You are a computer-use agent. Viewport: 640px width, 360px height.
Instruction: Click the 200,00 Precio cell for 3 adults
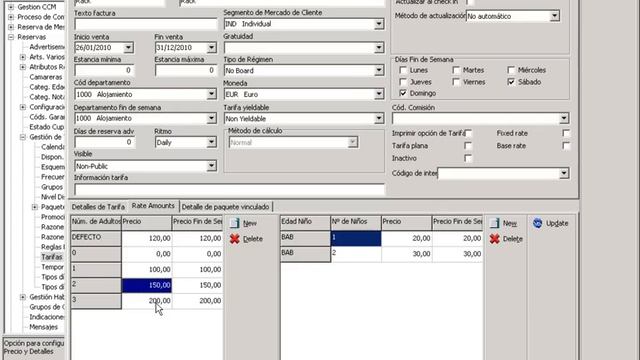[147, 301]
